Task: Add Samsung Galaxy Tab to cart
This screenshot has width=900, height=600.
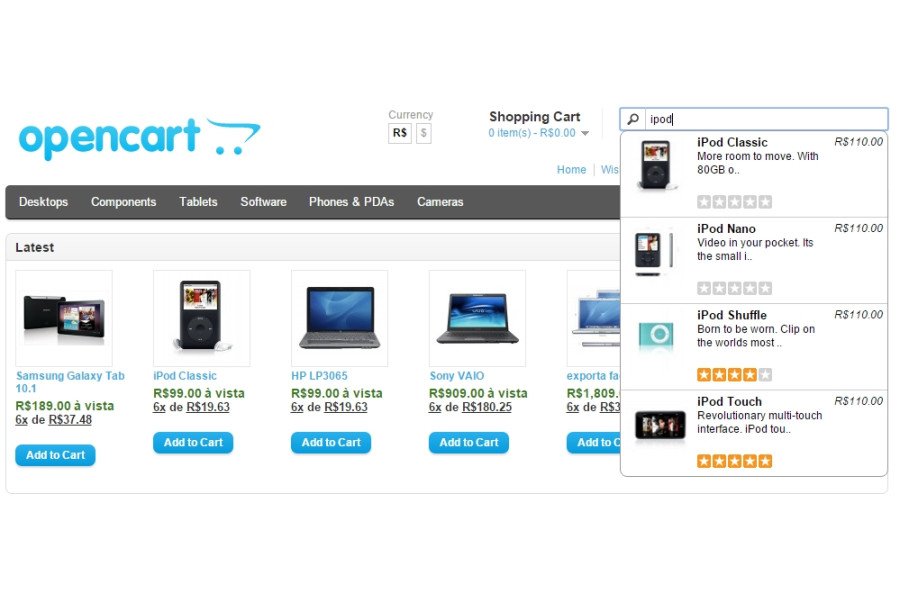Action: [55, 455]
